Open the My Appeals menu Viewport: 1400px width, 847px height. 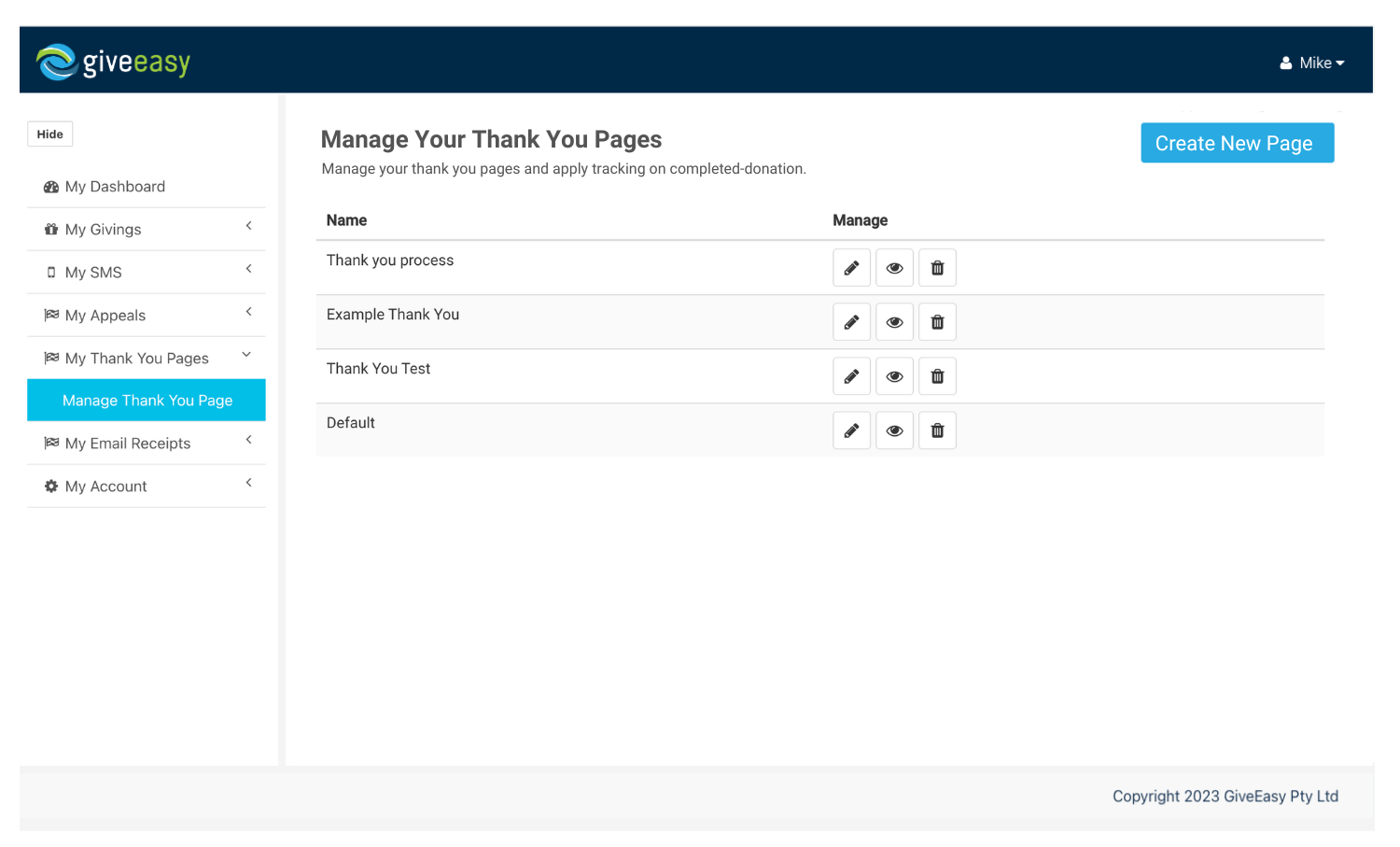point(147,316)
